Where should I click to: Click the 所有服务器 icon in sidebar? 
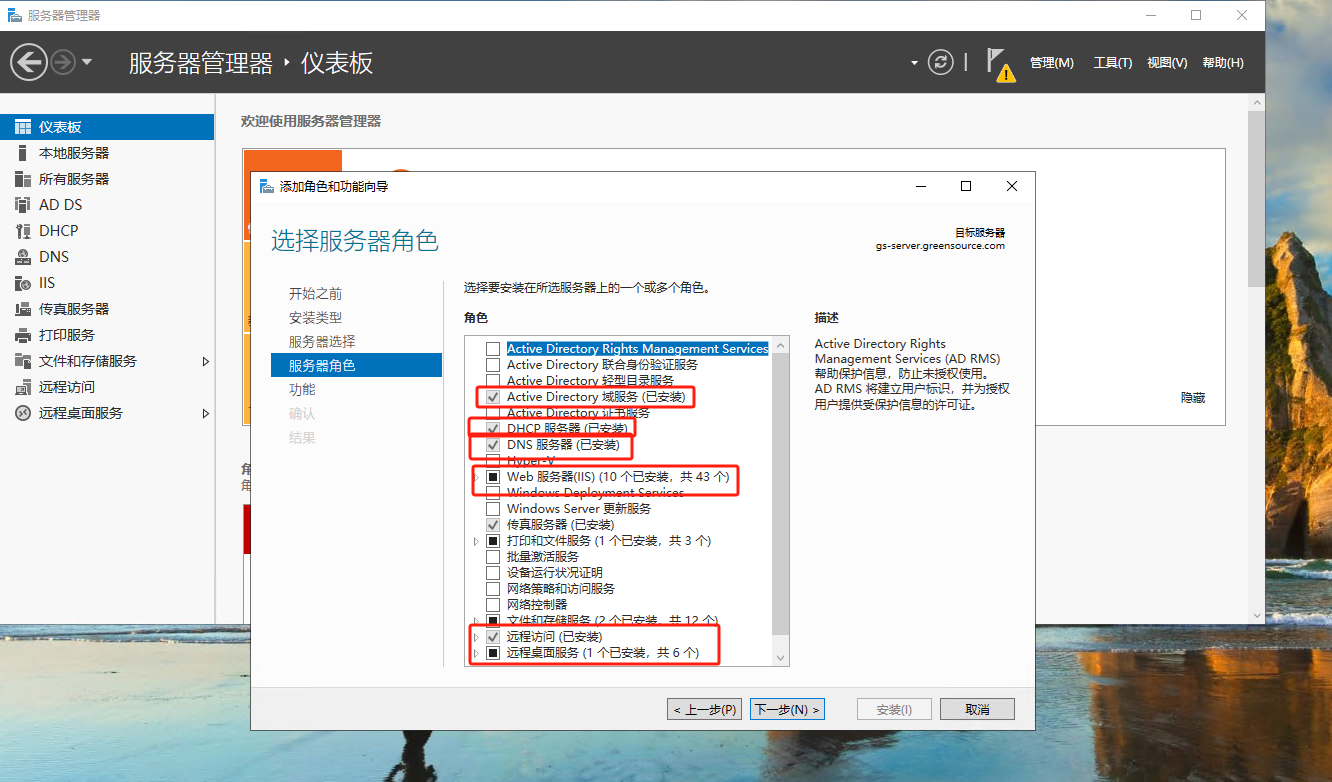22,179
